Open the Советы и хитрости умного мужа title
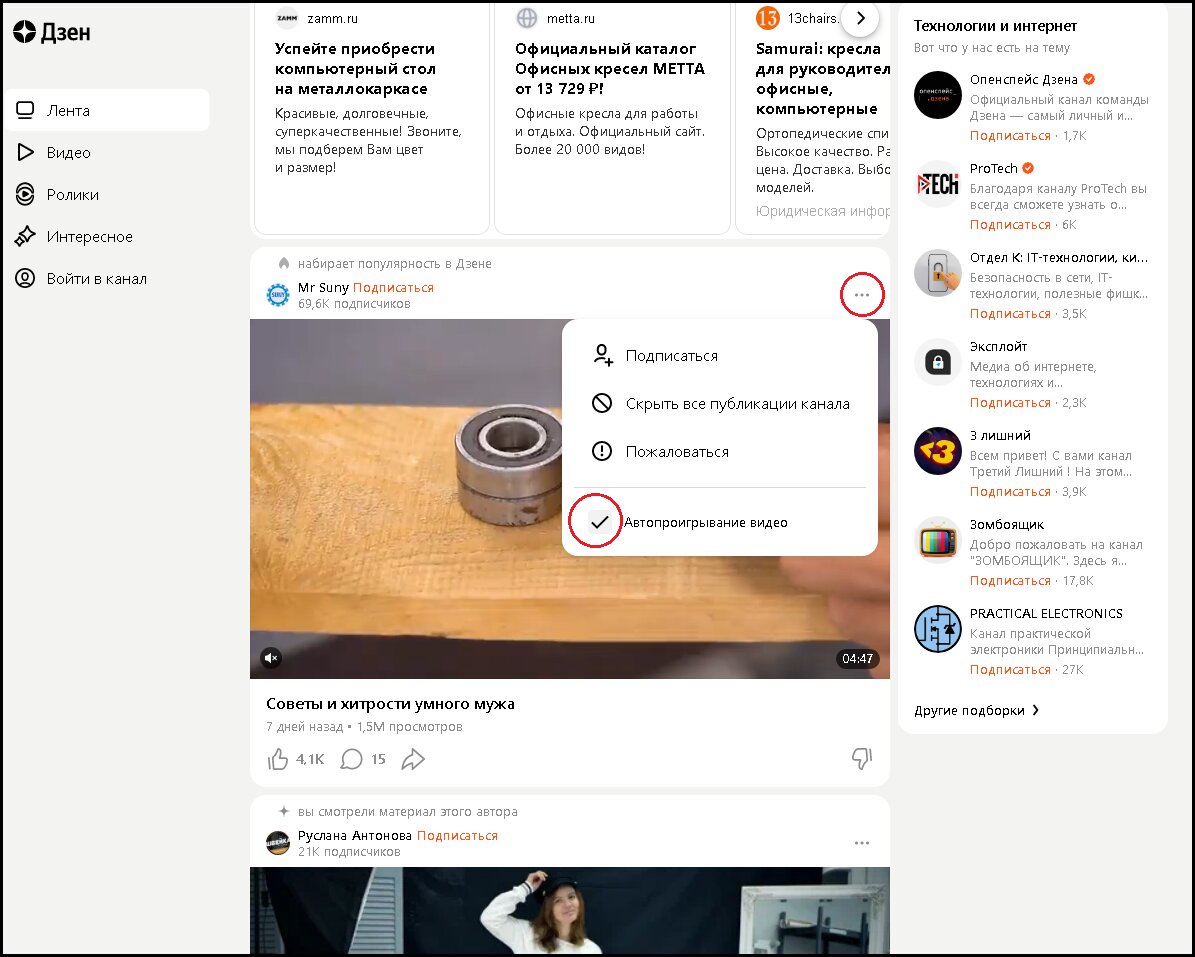 (390, 704)
